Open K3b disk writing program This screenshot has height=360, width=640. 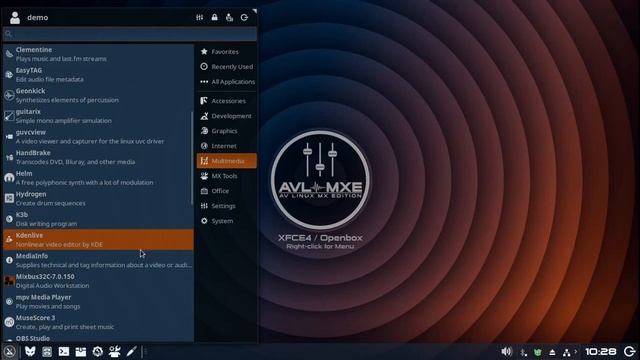click(98, 219)
